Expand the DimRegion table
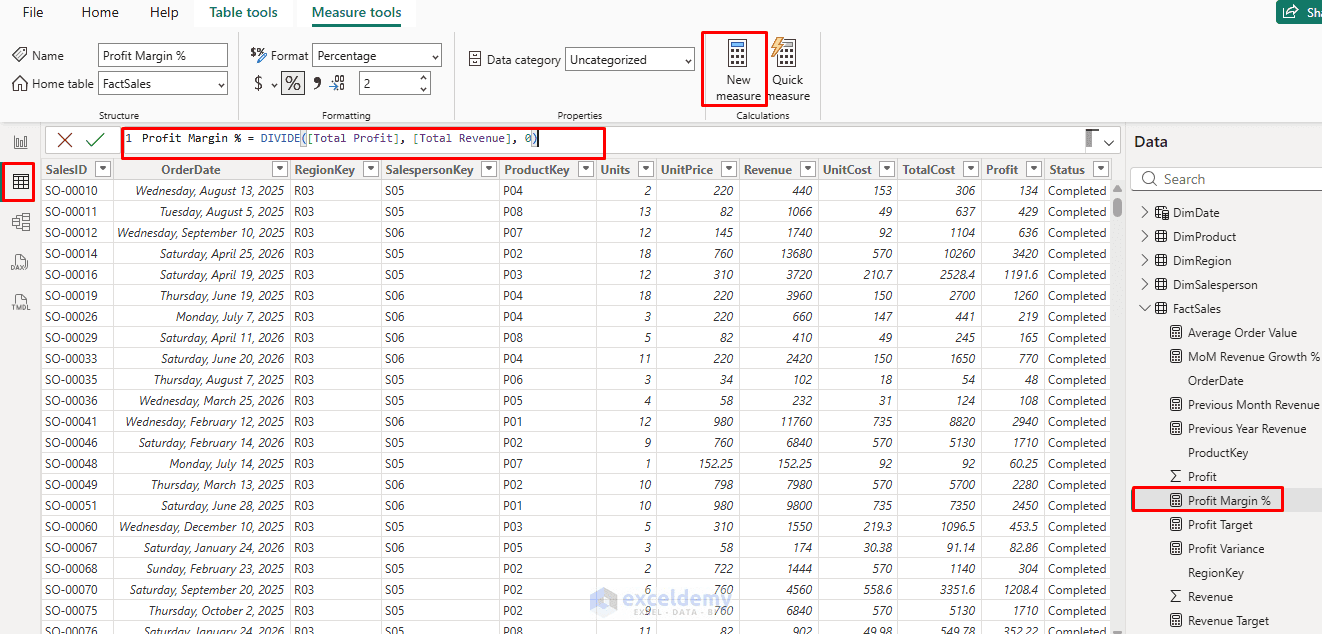 pyautogui.click(x=1145, y=261)
